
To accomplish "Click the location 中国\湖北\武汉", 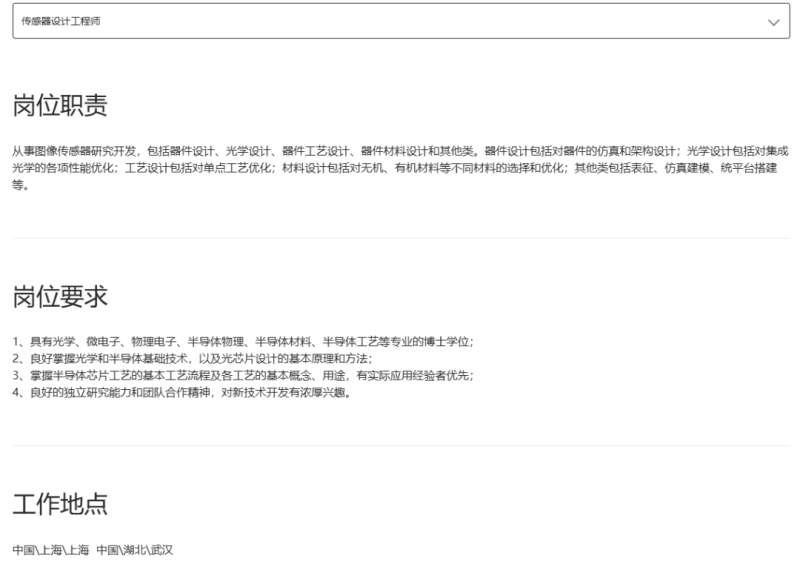I will click(x=135, y=550).
